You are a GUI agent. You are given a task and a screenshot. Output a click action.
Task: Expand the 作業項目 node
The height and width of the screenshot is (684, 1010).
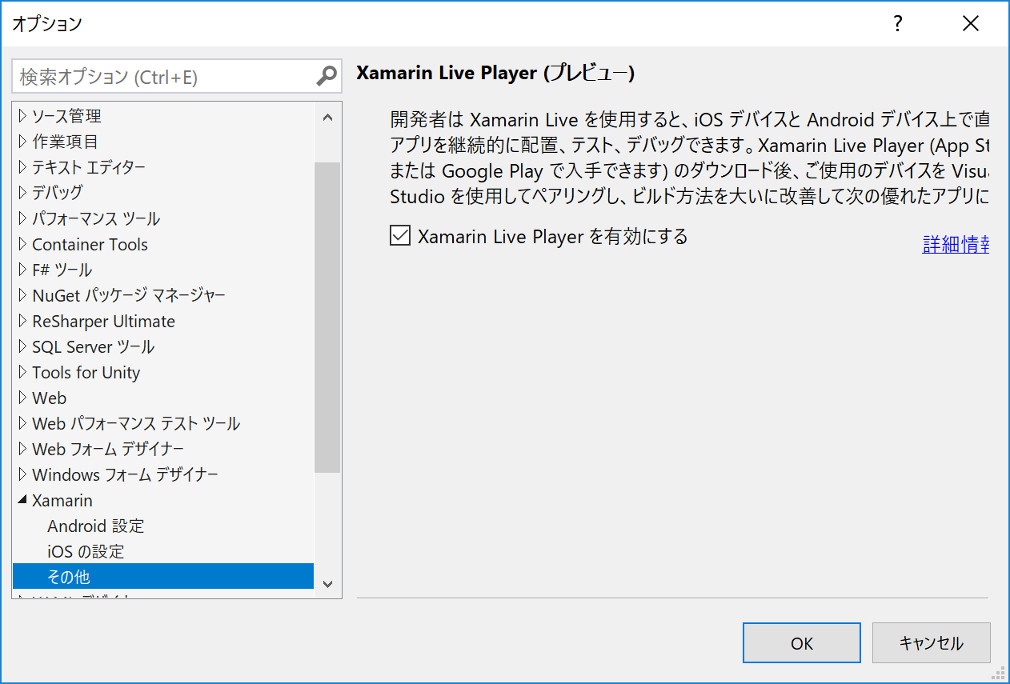(x=23, y=141)
